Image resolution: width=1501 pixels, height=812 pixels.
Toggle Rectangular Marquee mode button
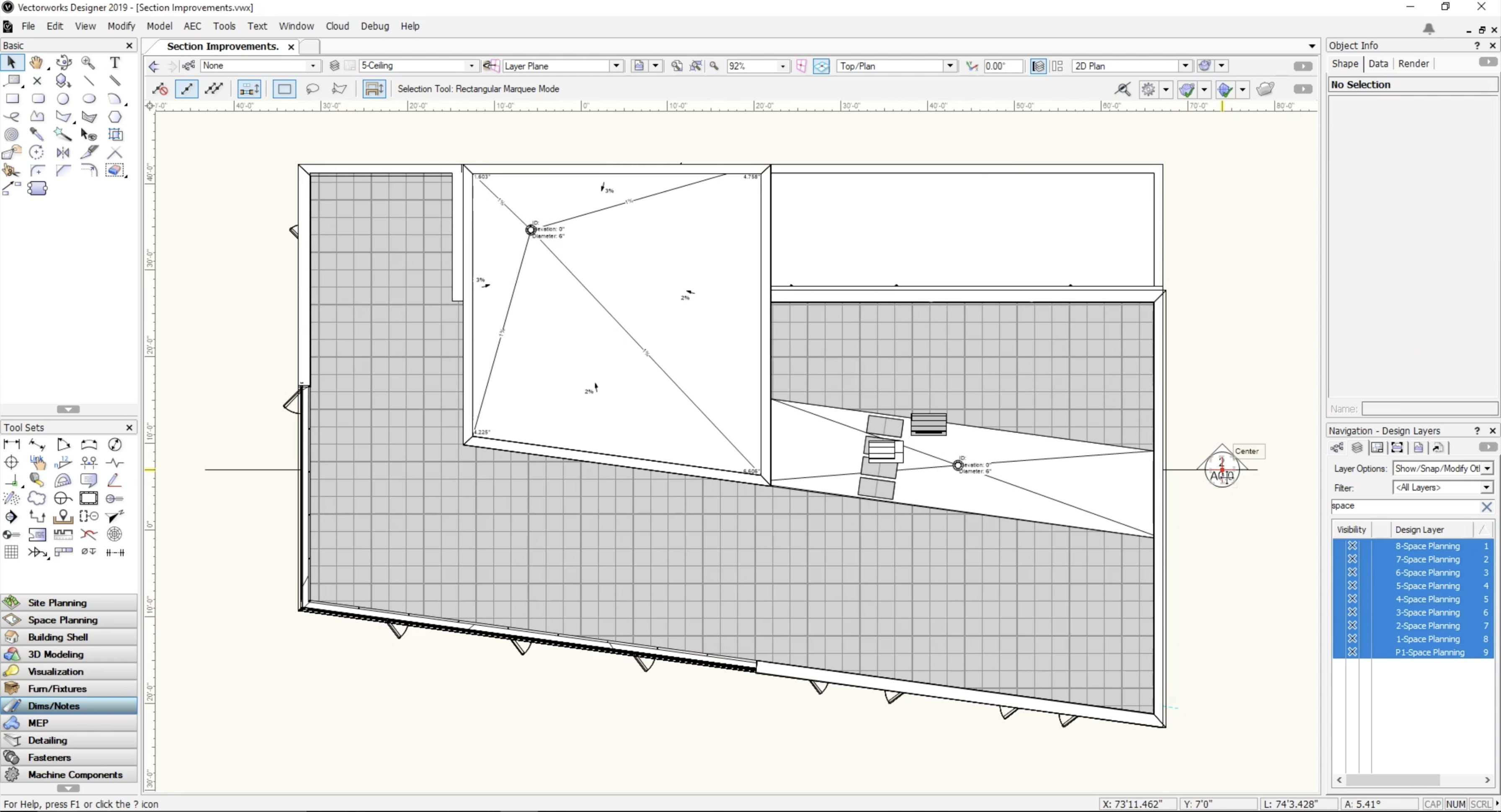point(284,89)
